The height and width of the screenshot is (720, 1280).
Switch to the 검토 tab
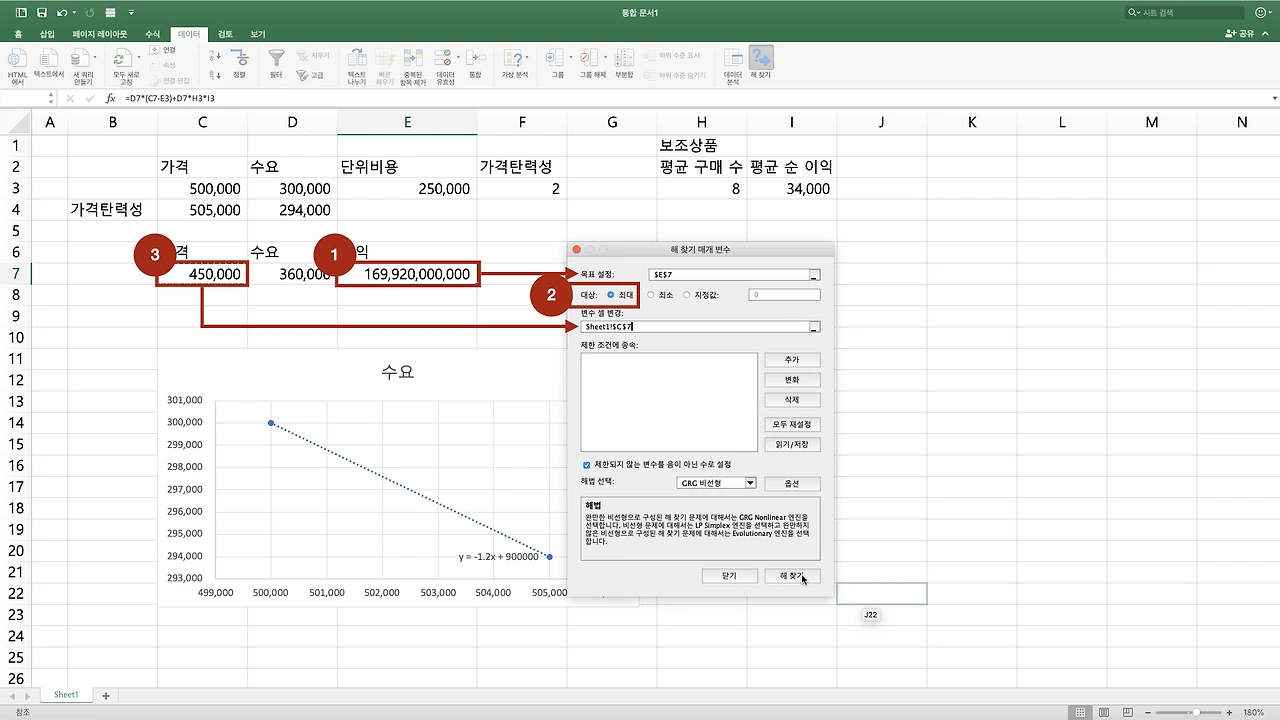(x=225, y=34)
